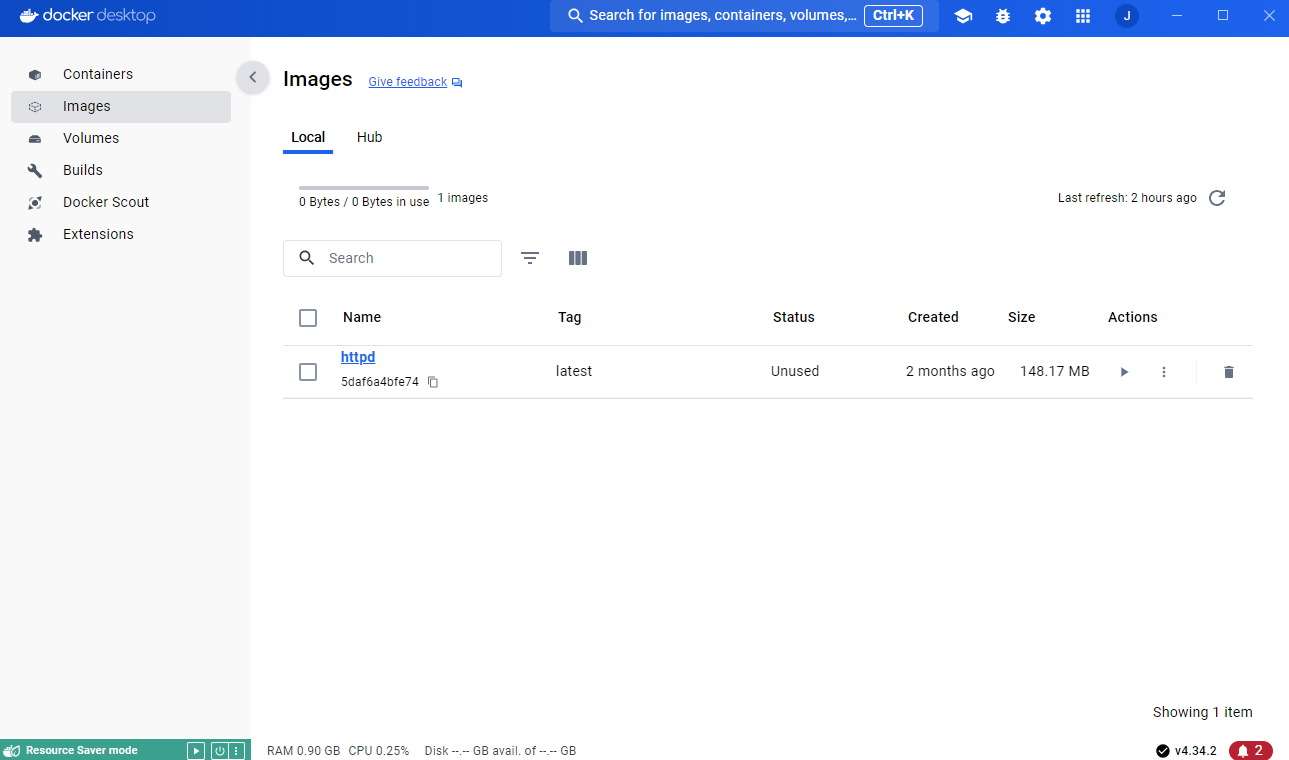Image resolution: width=1289 pixels, height=760 pixels.
Task: Open the filter options icon
Action: [530, 258]
